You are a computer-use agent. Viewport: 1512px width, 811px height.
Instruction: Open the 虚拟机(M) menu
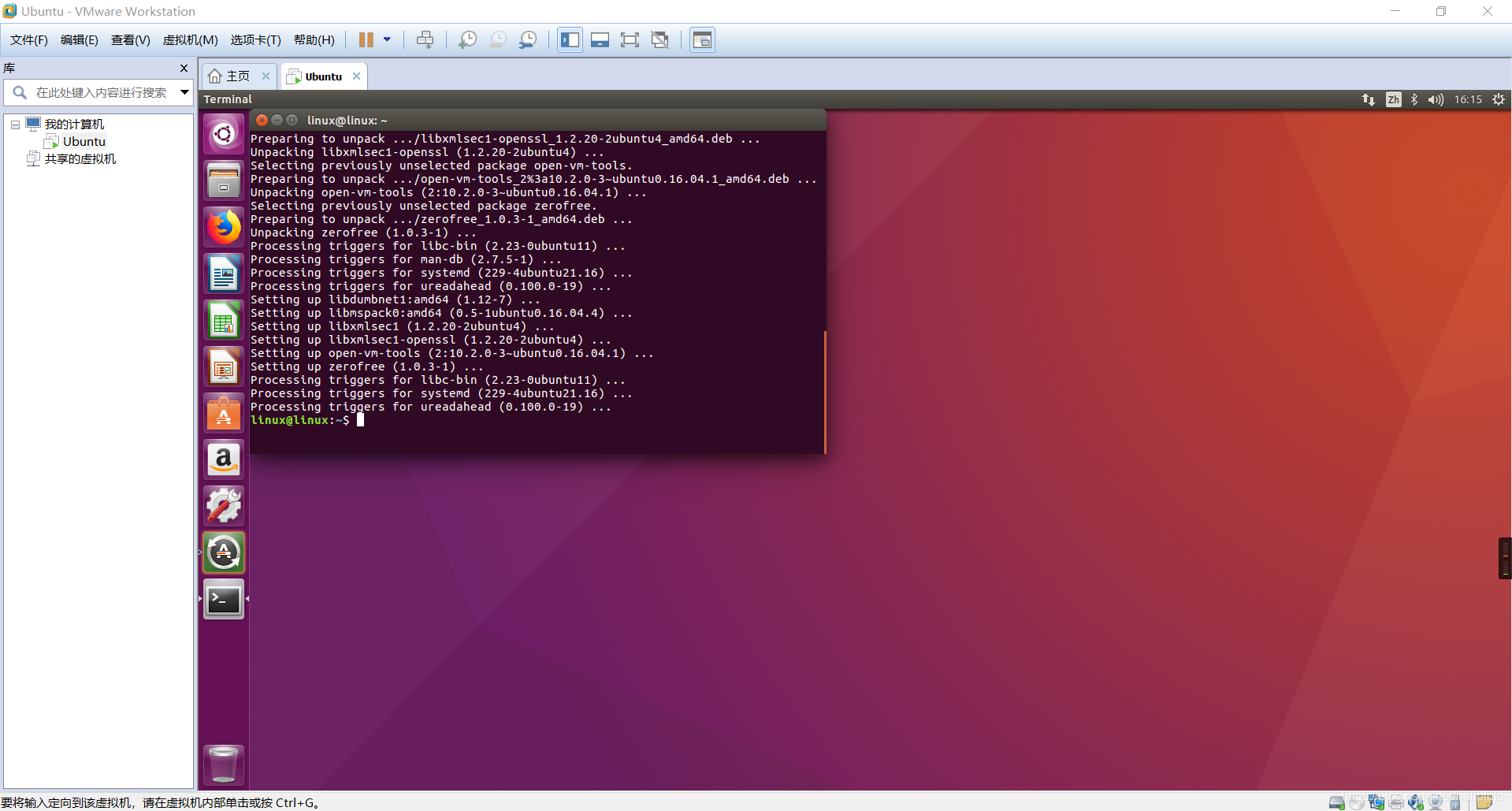(x=190, y=39)
